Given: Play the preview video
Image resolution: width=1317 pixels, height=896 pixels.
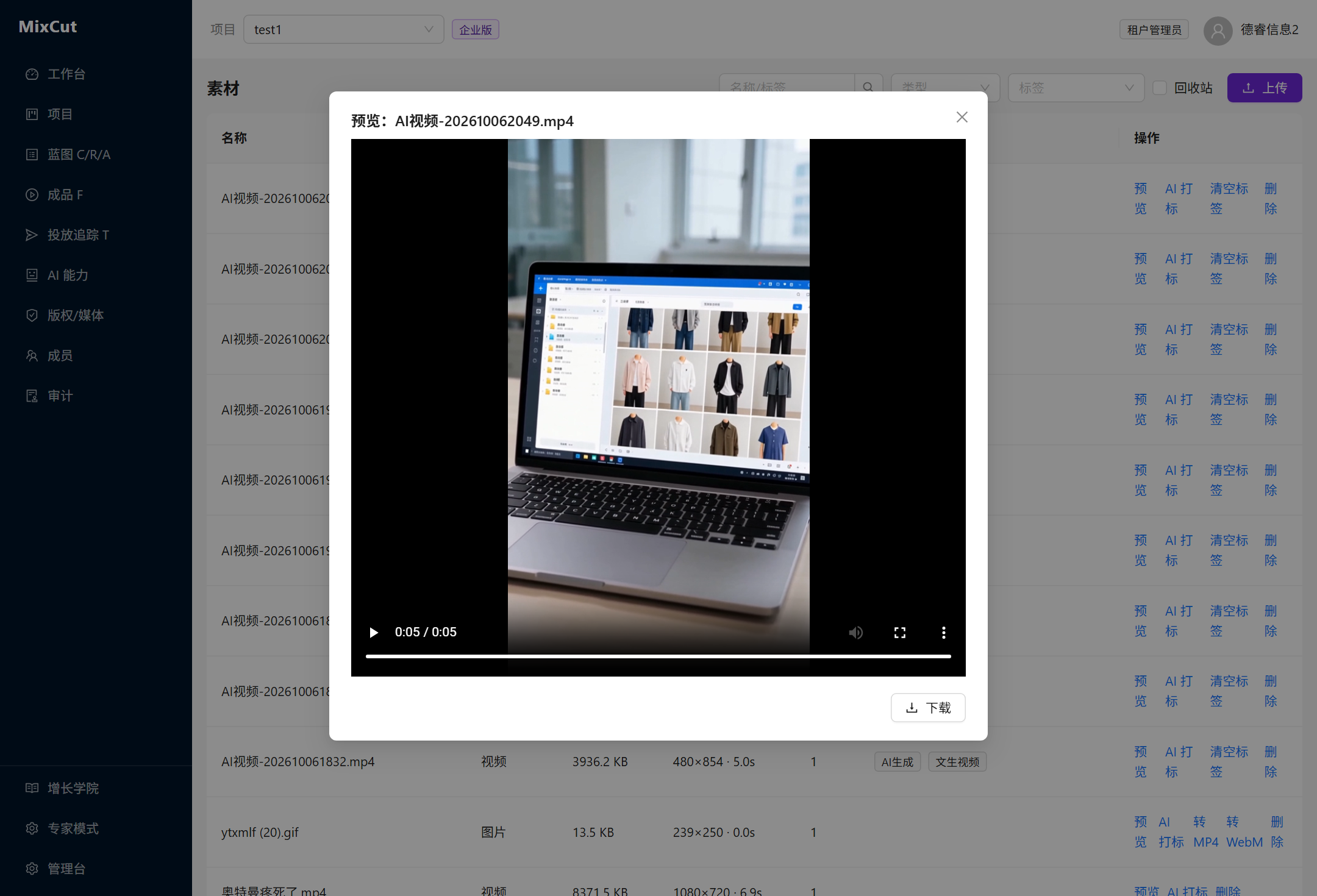Looking at the screenshot, I should coord(374,632).
